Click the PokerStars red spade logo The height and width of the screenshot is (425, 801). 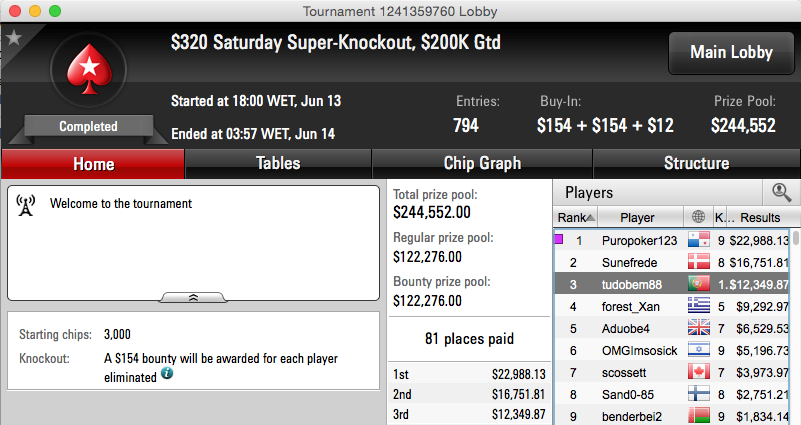point(89,69)
